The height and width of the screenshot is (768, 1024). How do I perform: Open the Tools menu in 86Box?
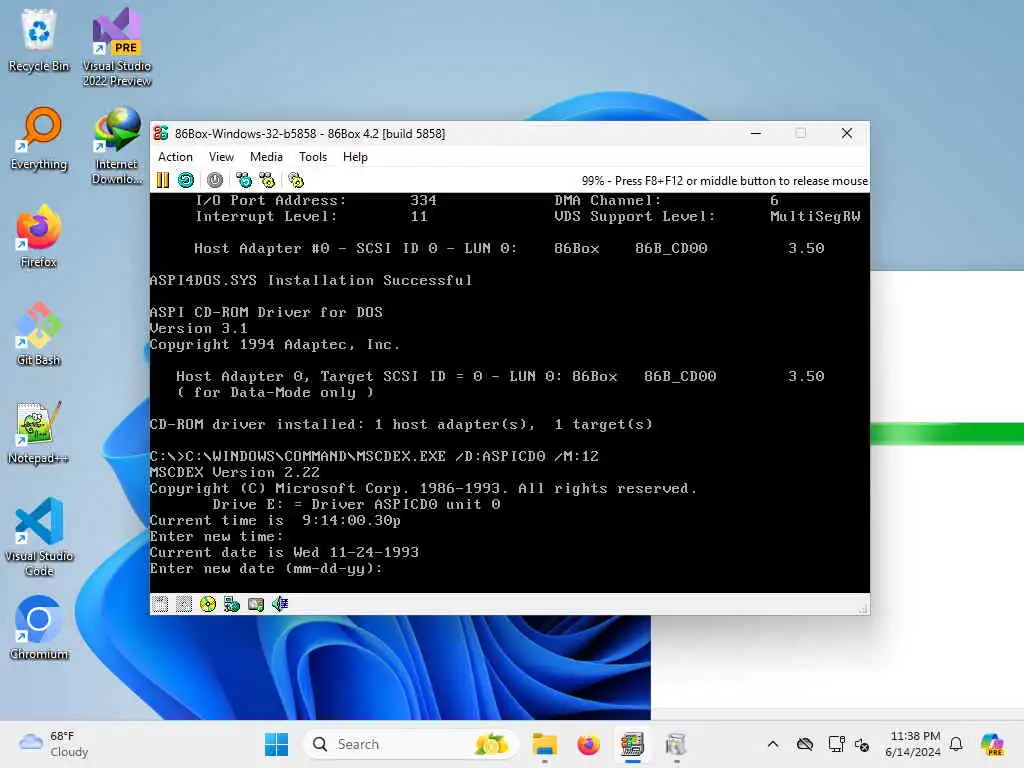tap(313, 157)
